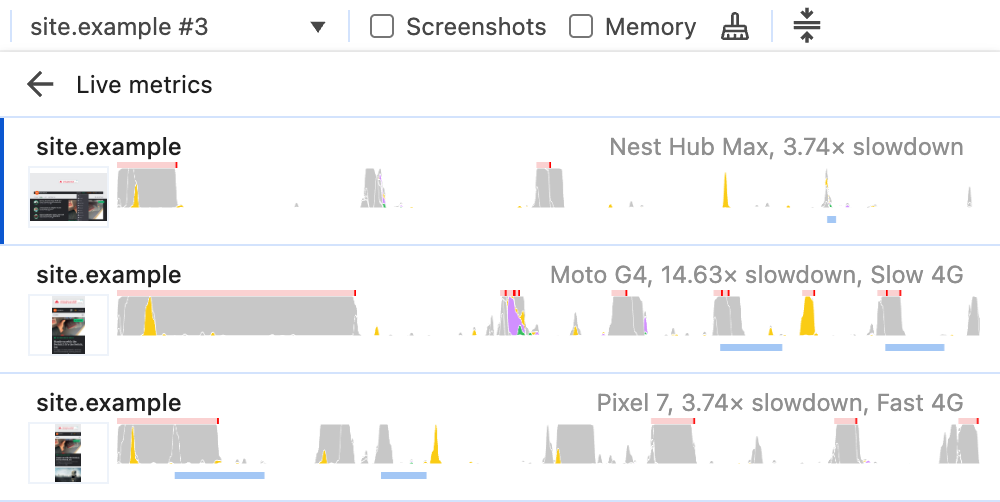This screenshot has width=1000, height=502.
Task: Click the Live metrics label
Action: [144, 85]
